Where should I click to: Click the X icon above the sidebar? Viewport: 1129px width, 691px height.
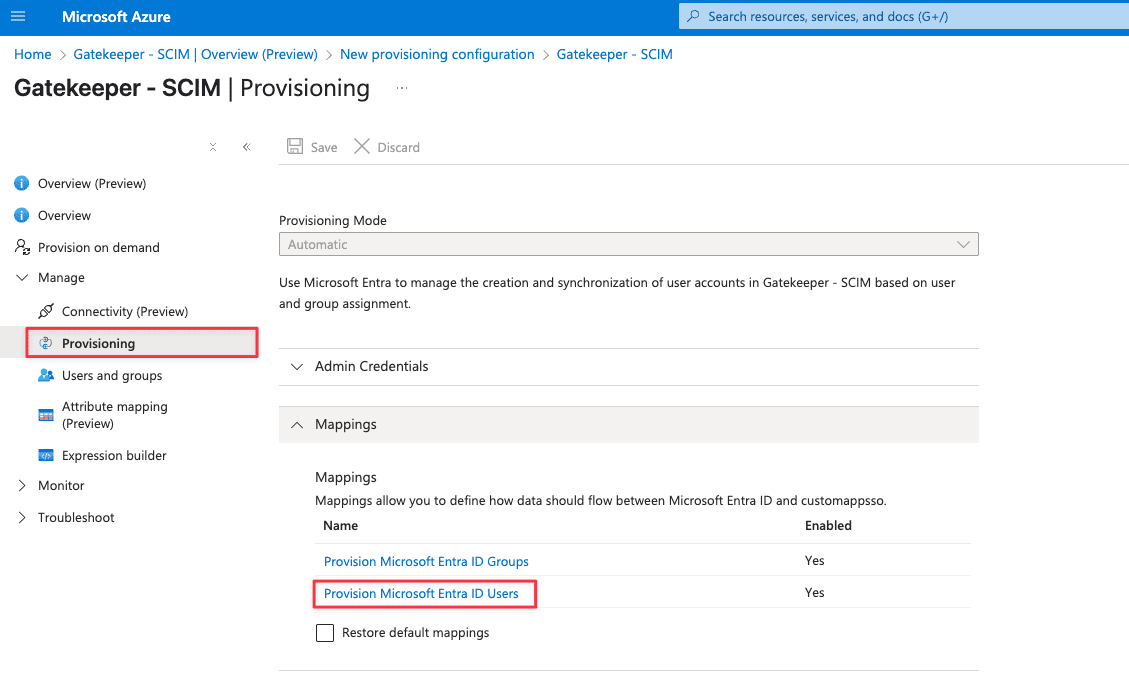[212, 146]
